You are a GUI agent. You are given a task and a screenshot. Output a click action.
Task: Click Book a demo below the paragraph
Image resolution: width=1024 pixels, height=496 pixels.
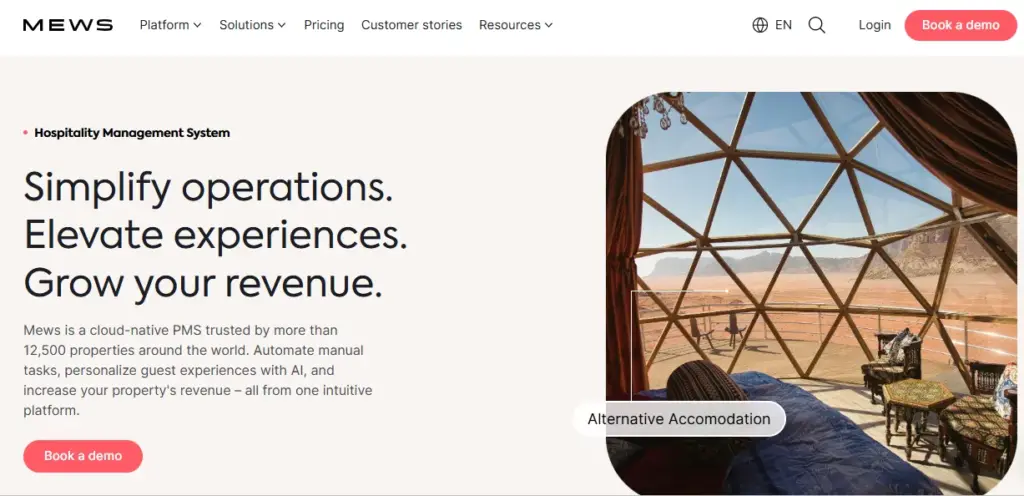pyautogui.click(x=83, y=456)
